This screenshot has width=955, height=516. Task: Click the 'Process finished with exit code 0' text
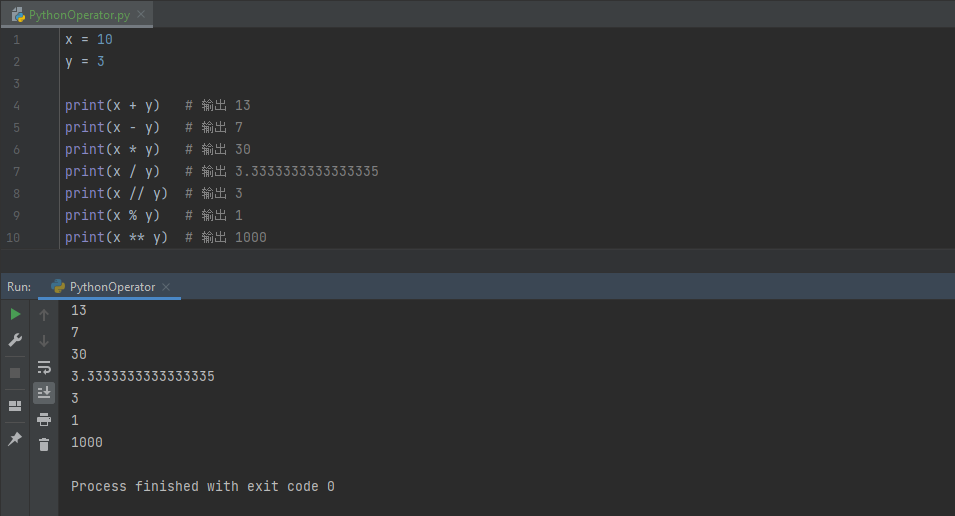tap(203, 486)
